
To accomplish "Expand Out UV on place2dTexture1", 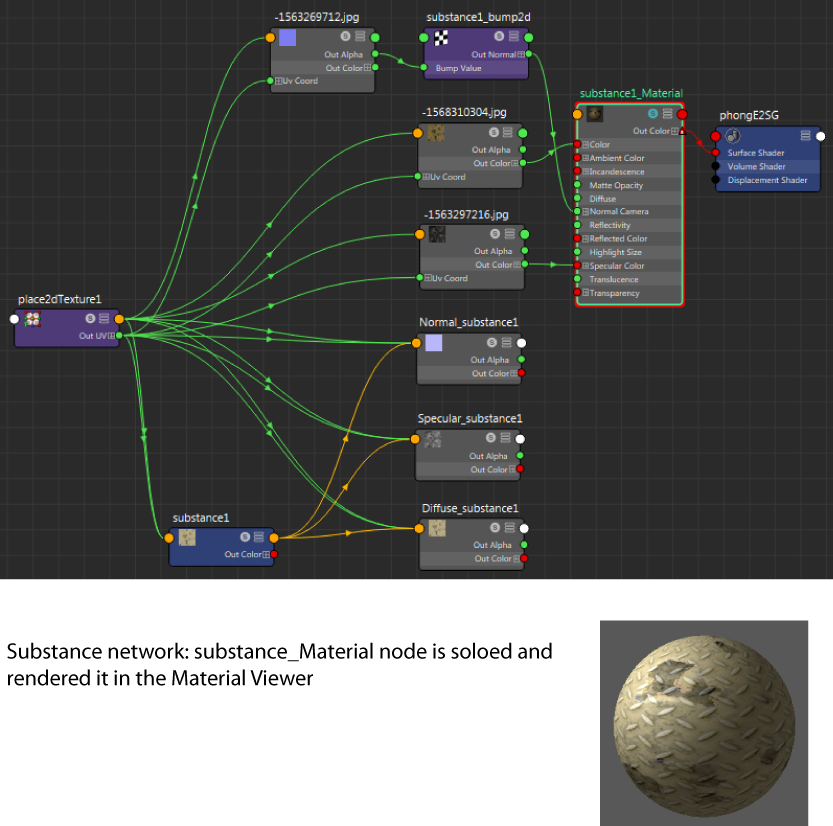I will pos(112,336).
